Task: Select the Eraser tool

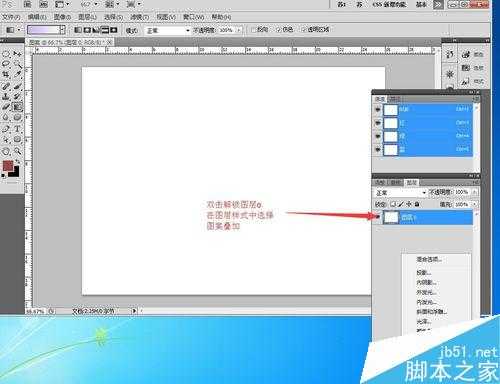Action: click(x=6, y=107)
